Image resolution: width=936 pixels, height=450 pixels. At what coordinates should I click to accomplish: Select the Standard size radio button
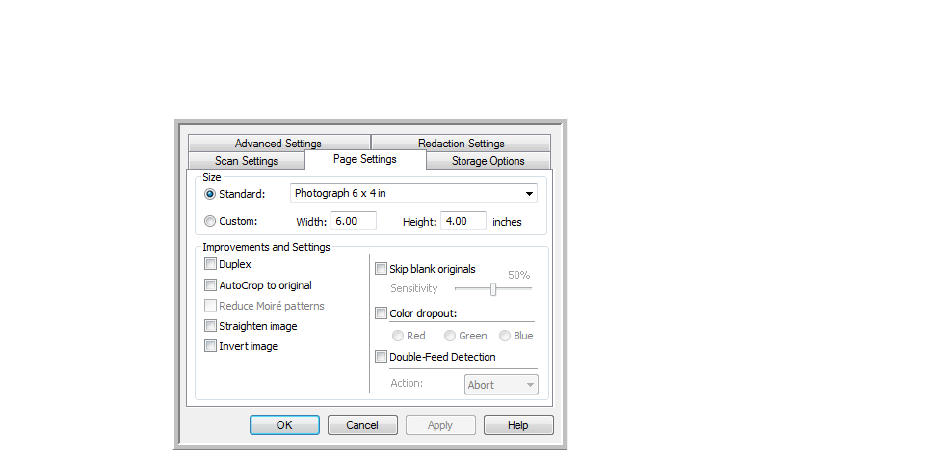(x=210, y=194)
